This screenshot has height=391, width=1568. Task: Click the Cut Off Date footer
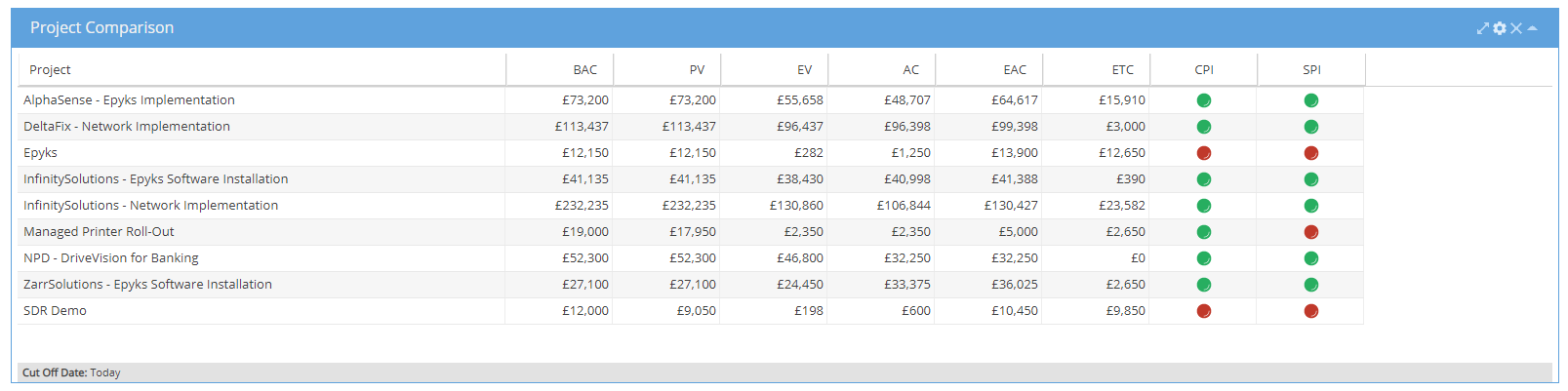point(71,372)
